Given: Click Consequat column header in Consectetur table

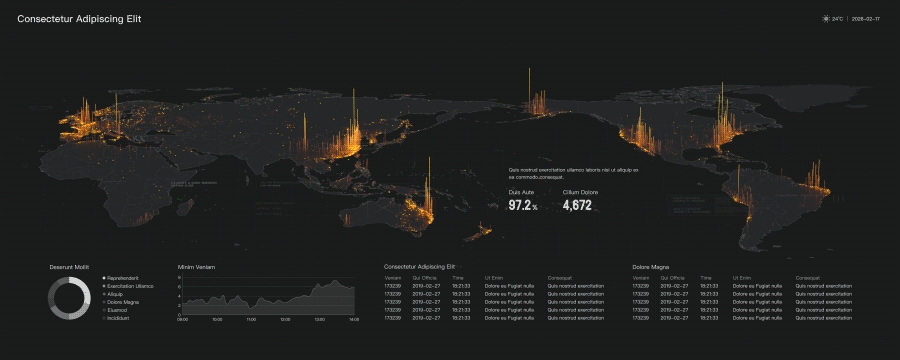Looking at the screenshot, I should [560, 278].
